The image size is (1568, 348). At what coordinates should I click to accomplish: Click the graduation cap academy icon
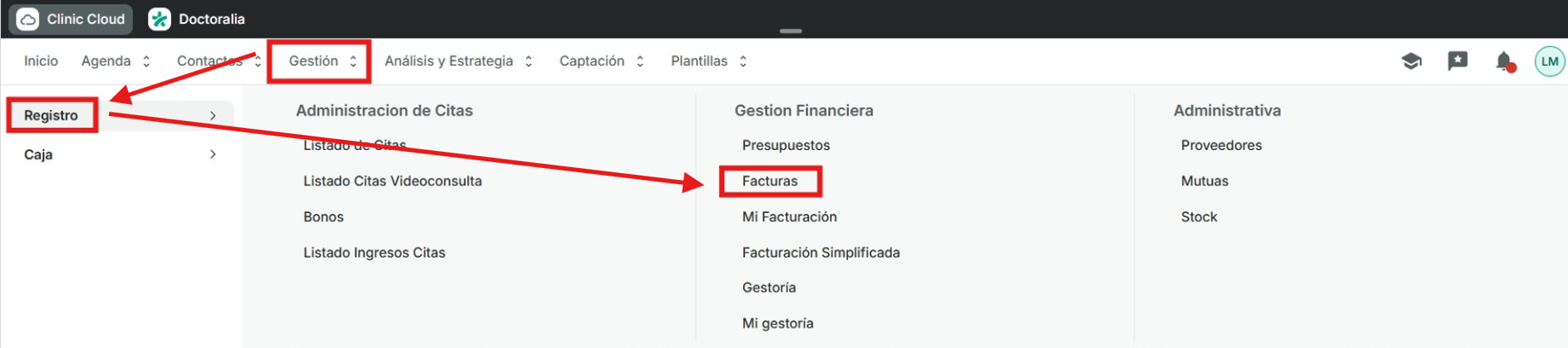click(x=1411, y=61)
